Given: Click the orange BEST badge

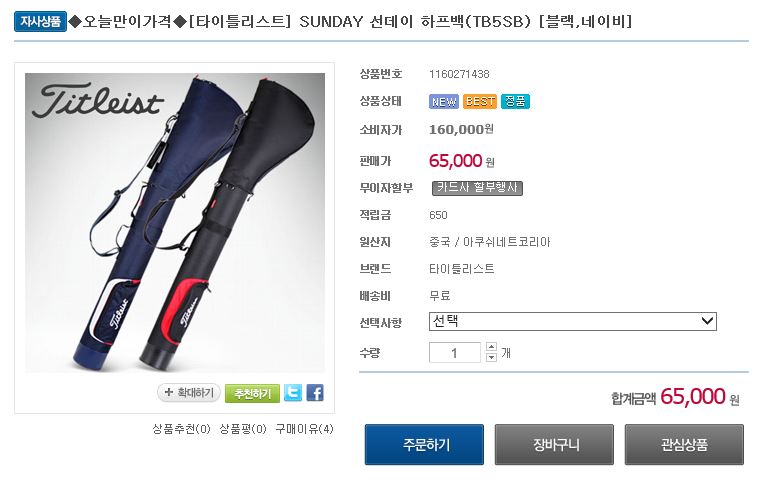Looking at the screenshot, I should coord(480,101).
